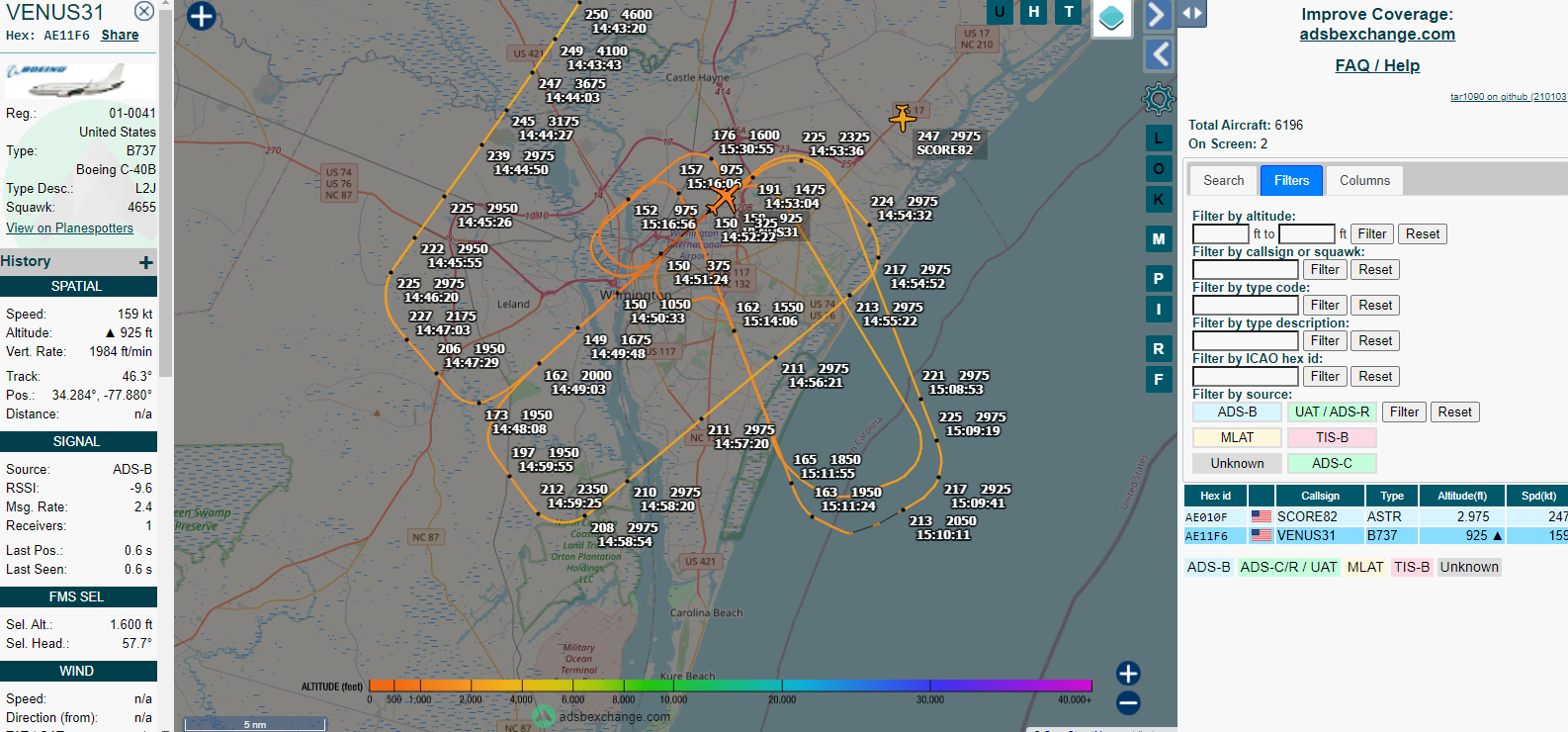This screenshot has width=1568, height=732.
Task: Click the left arrow sidebar collapse icon
Action: point(1158,54)
